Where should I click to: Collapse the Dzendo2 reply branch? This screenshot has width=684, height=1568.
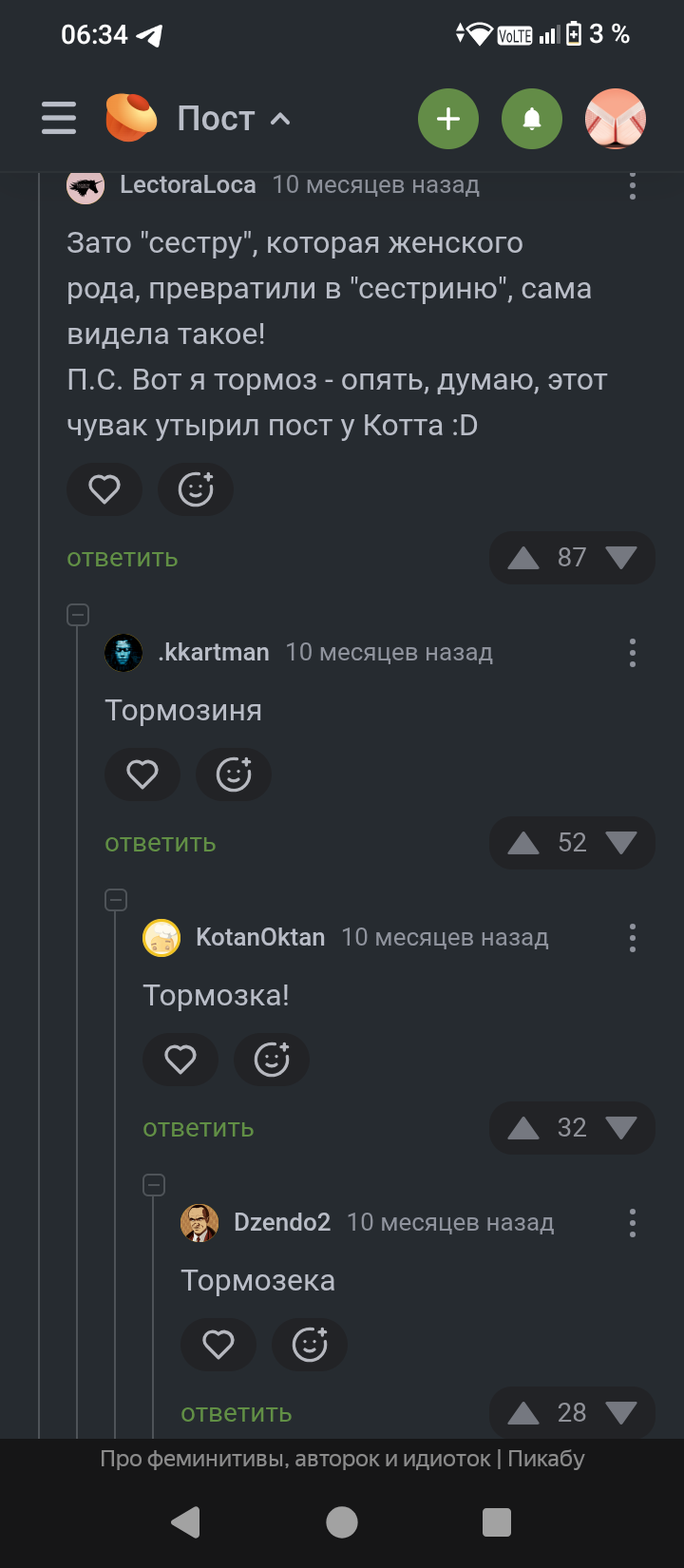(x=154, y=1185)
